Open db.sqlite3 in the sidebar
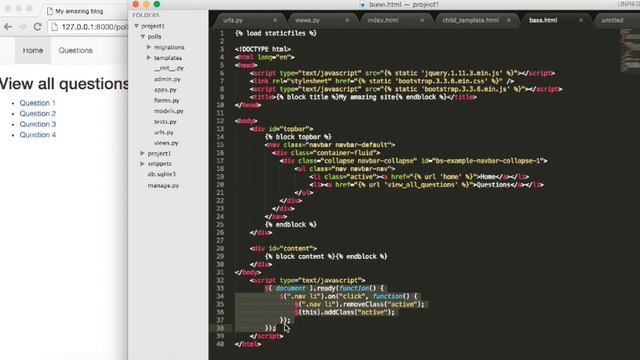This screenshot has height=360, width=640. click(162, 174)
